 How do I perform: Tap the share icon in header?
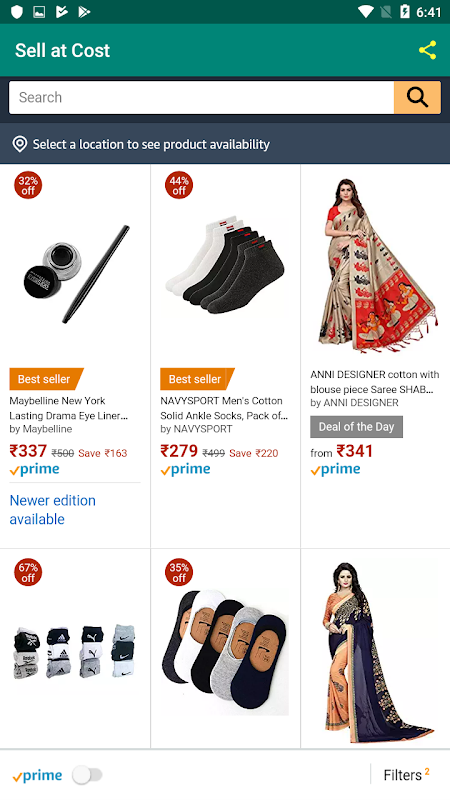click(x=427, y=50)
